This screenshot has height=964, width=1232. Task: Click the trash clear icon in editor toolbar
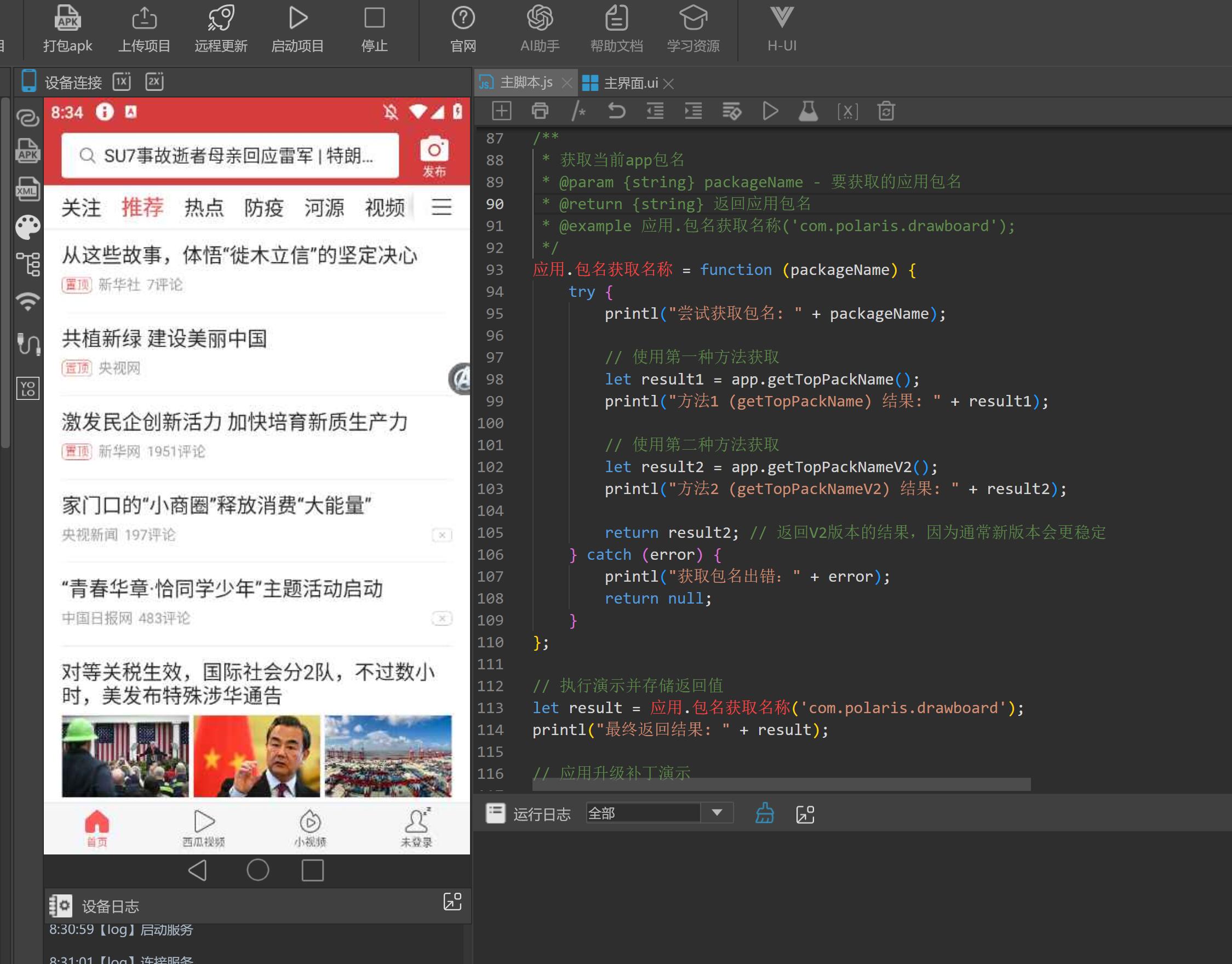coord(886,111)
